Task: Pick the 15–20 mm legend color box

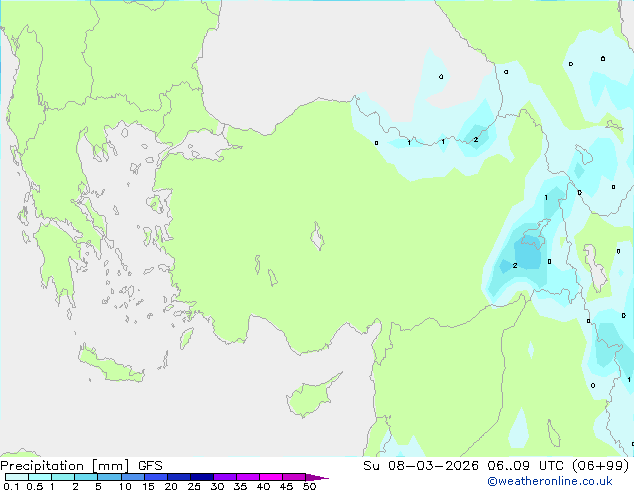Action: pyautogui.click(x=156, y=477)
